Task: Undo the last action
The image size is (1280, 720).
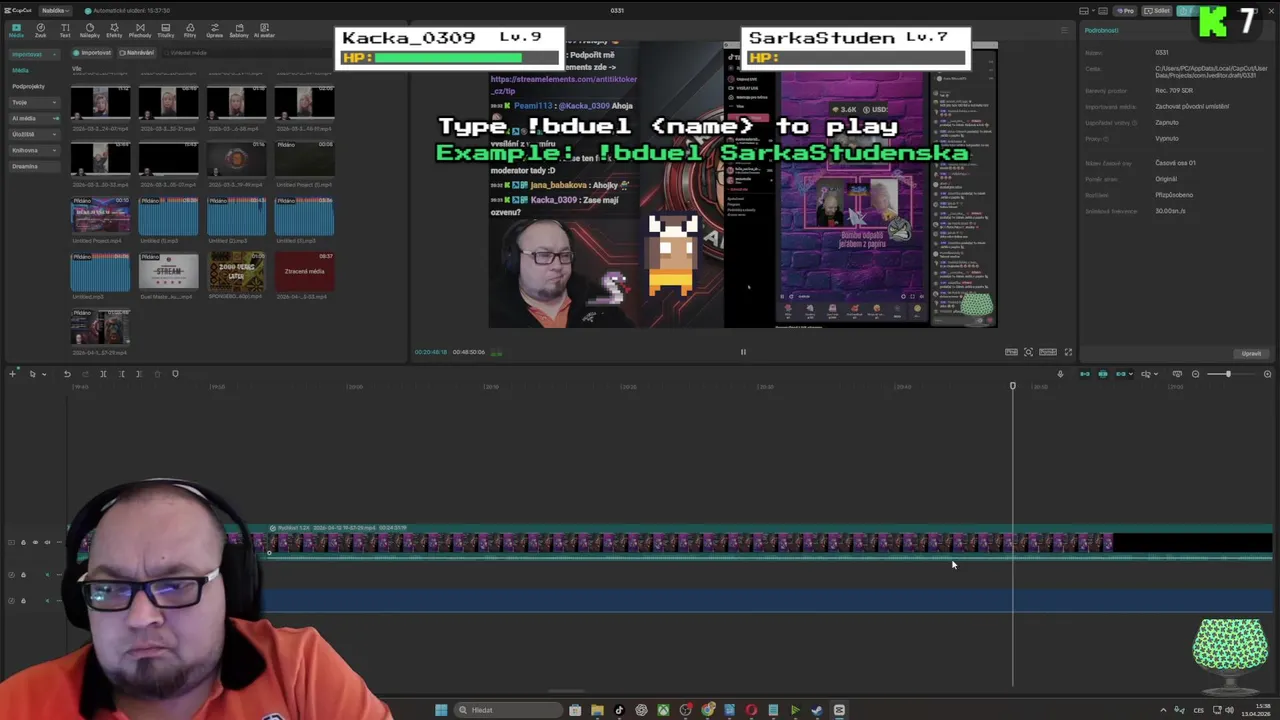Action: point(67,374)
